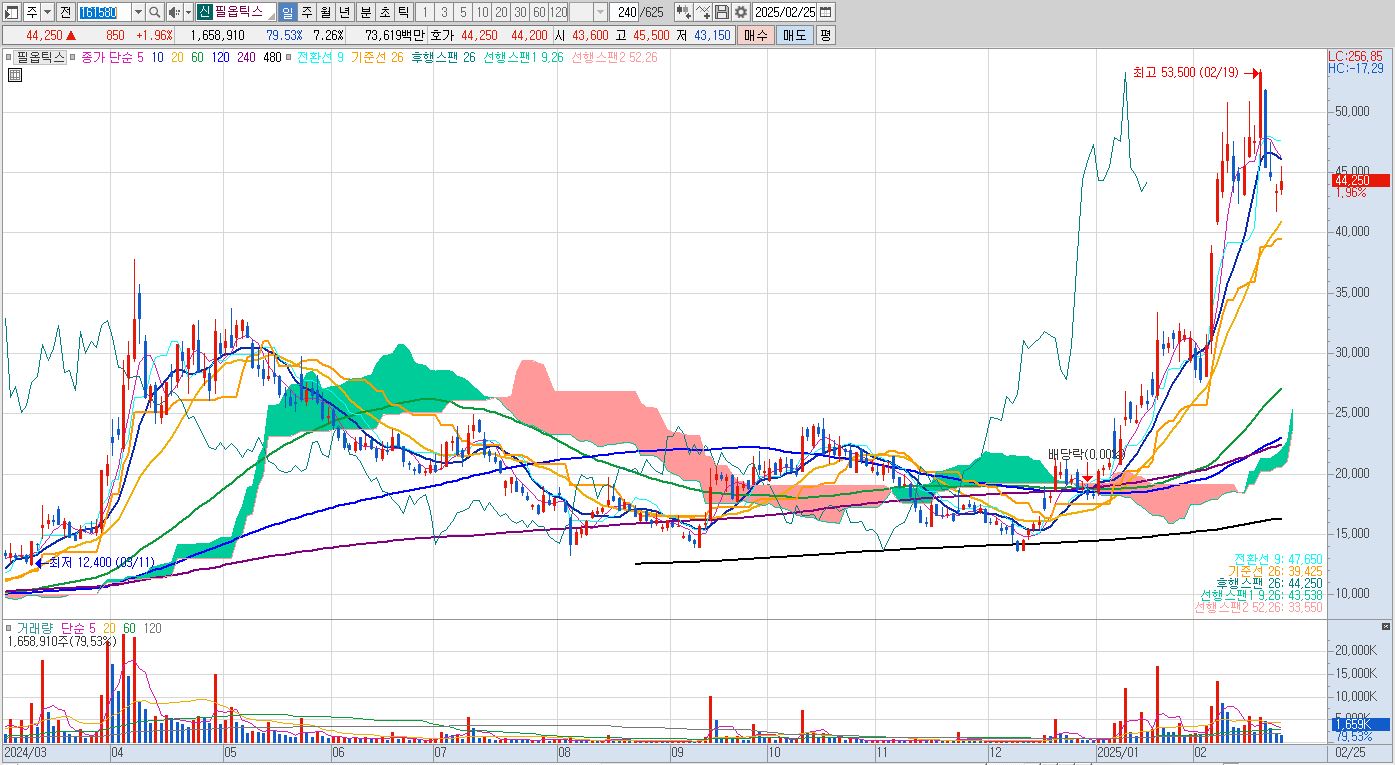
Task: Click the Ichimoku indicator square handle before 전환선
Action: point(291,57)
